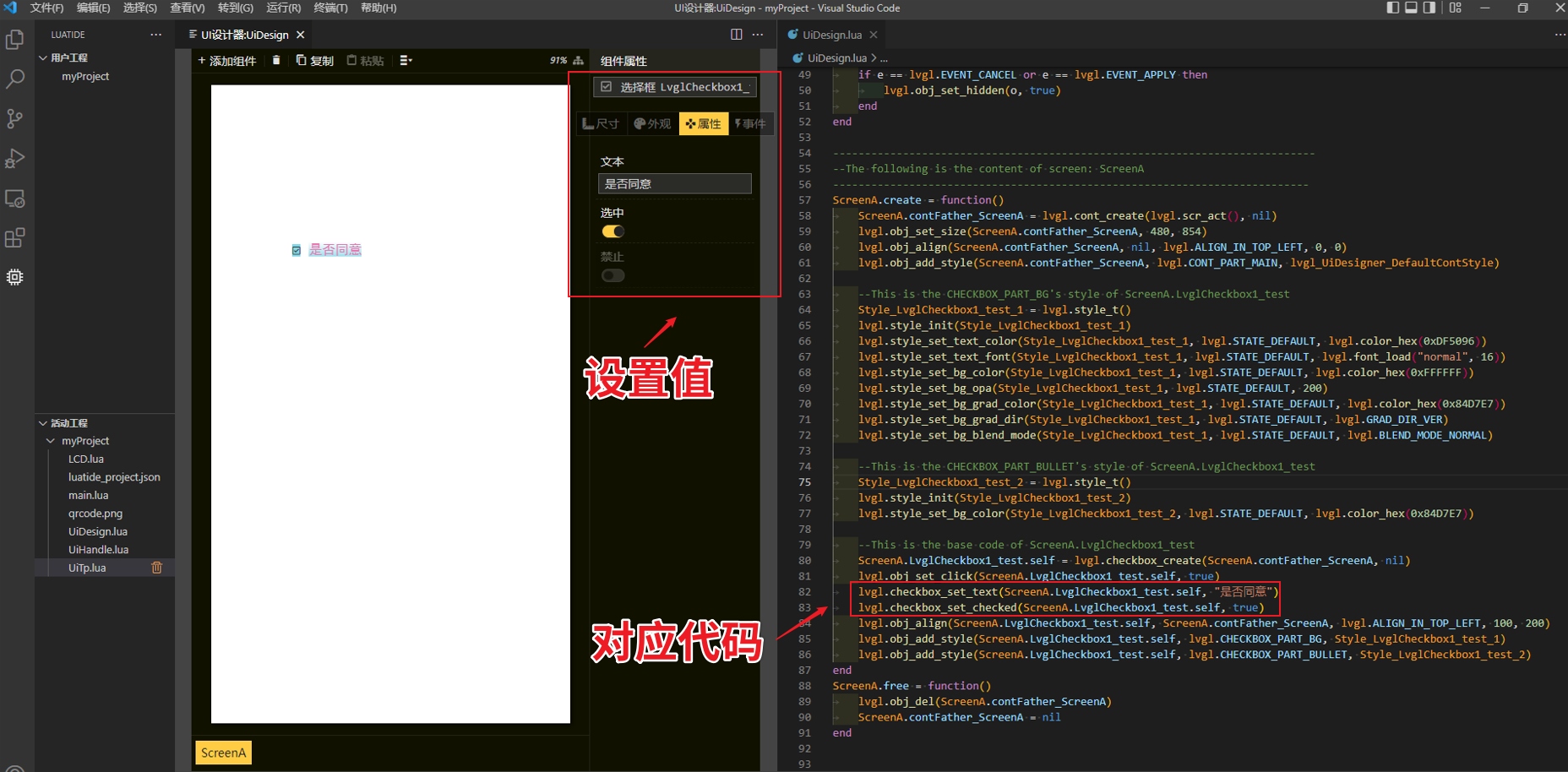Viewport: 1568px width, 772px height.
Task: Collapse the 用户工程 section
Action: coord(43,57)
